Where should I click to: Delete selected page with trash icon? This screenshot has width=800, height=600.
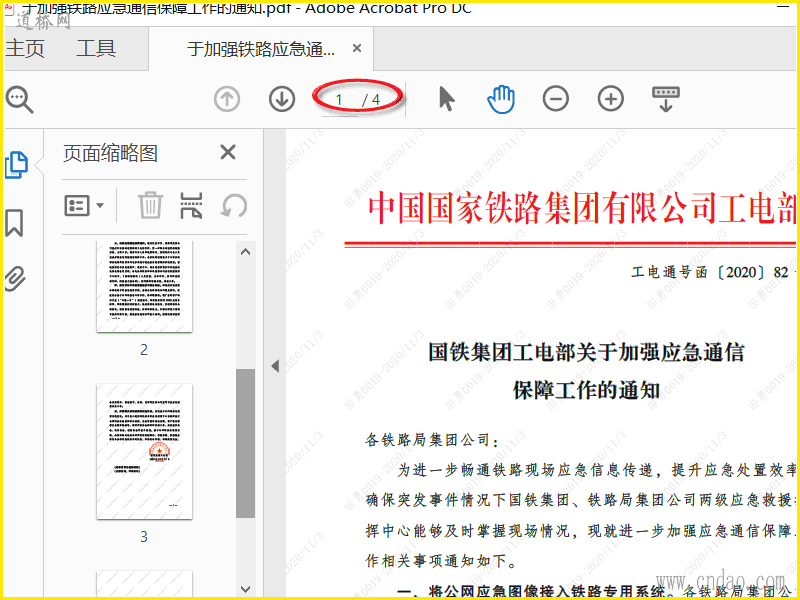[x=151, y=205]
